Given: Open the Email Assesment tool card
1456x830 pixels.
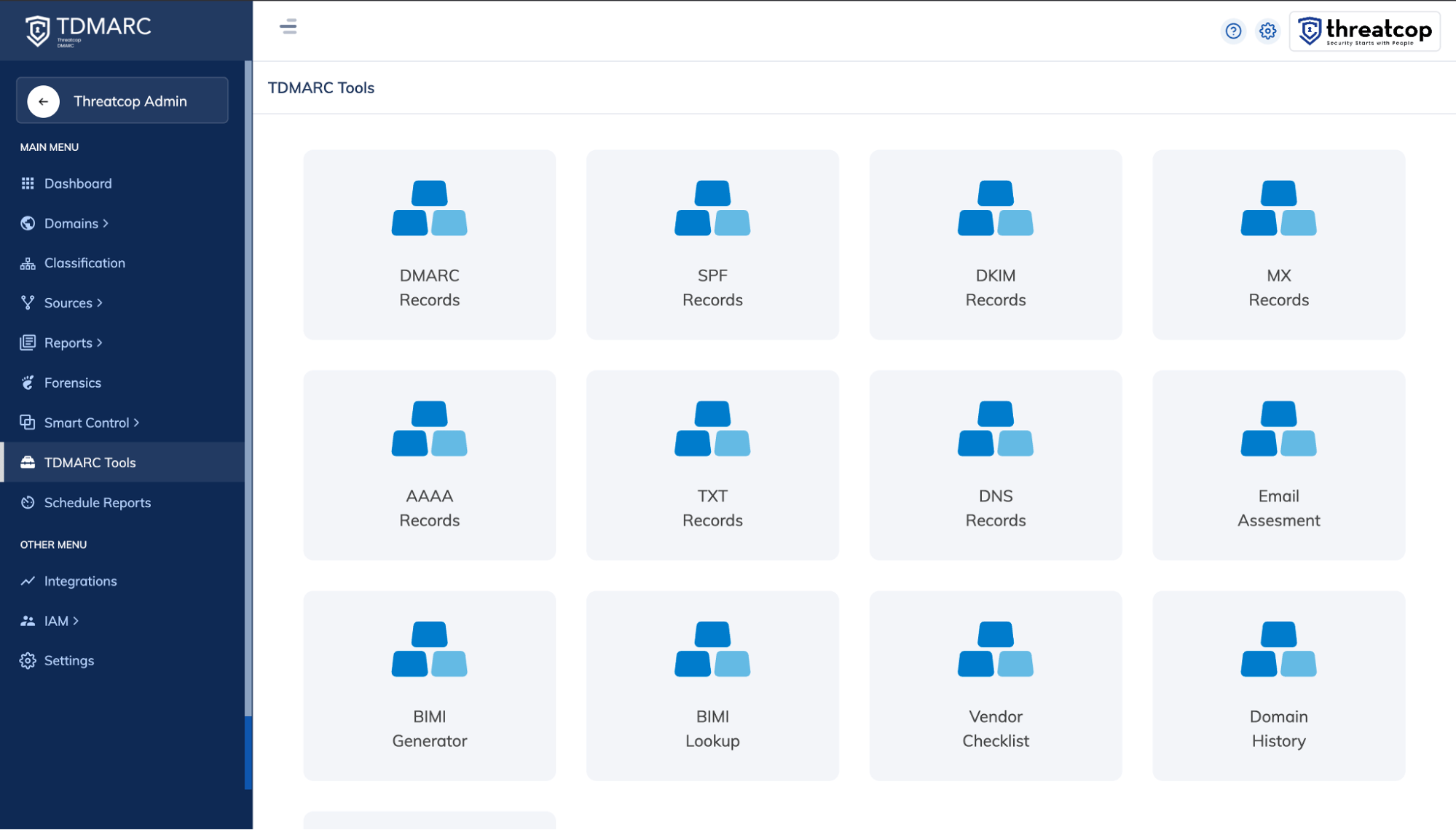Looking at the screenshot, I should pos(1278,465).
